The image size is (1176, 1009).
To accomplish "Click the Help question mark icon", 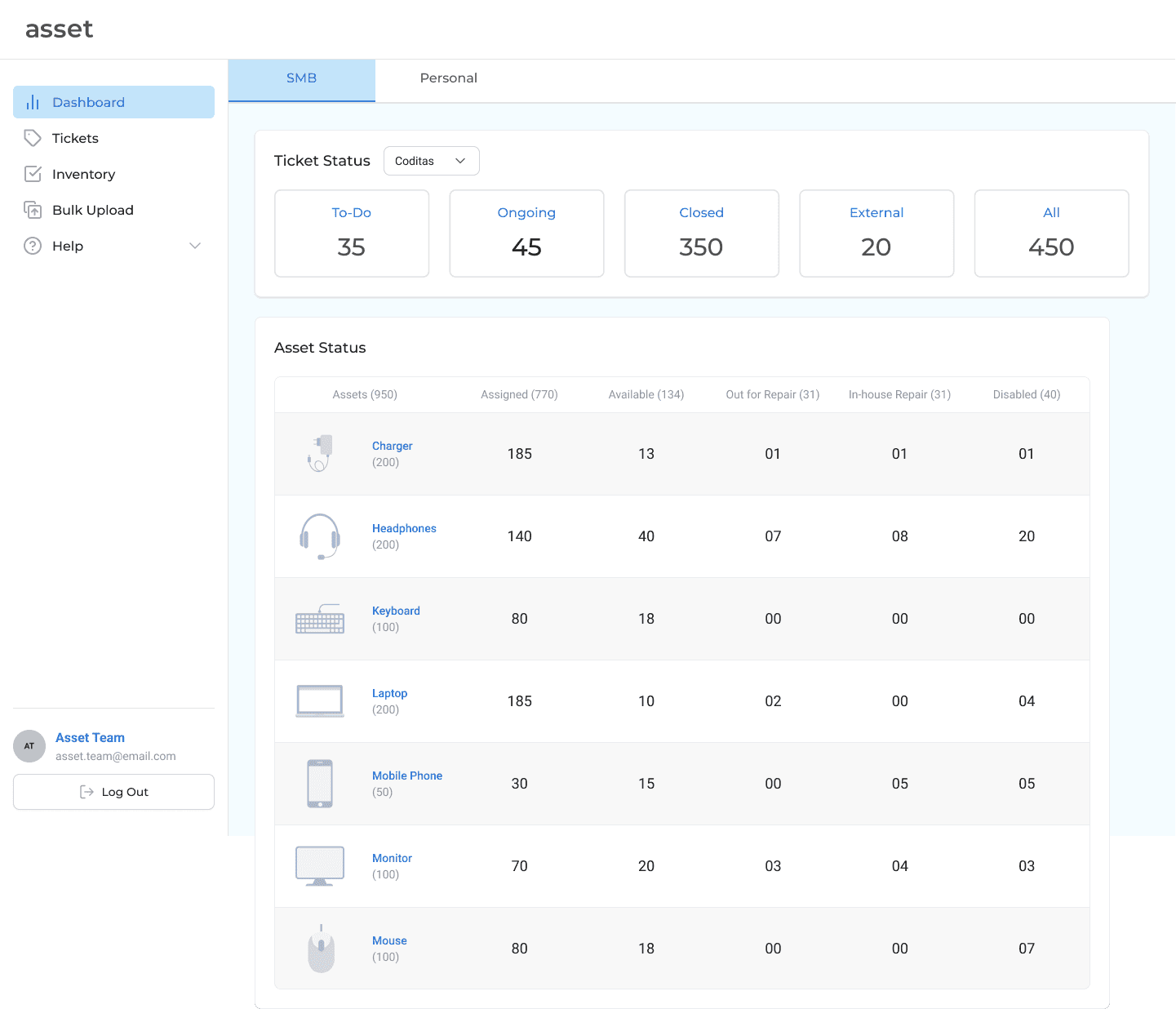I will 33,246.
